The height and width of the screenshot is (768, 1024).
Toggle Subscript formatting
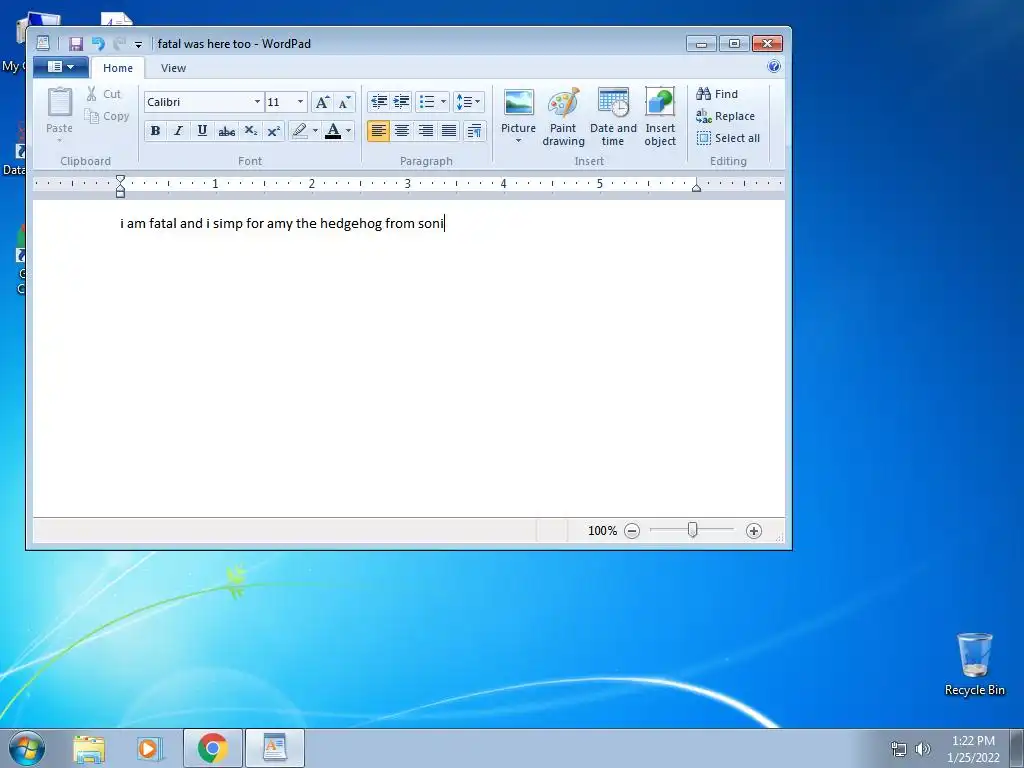click(250, 131)
